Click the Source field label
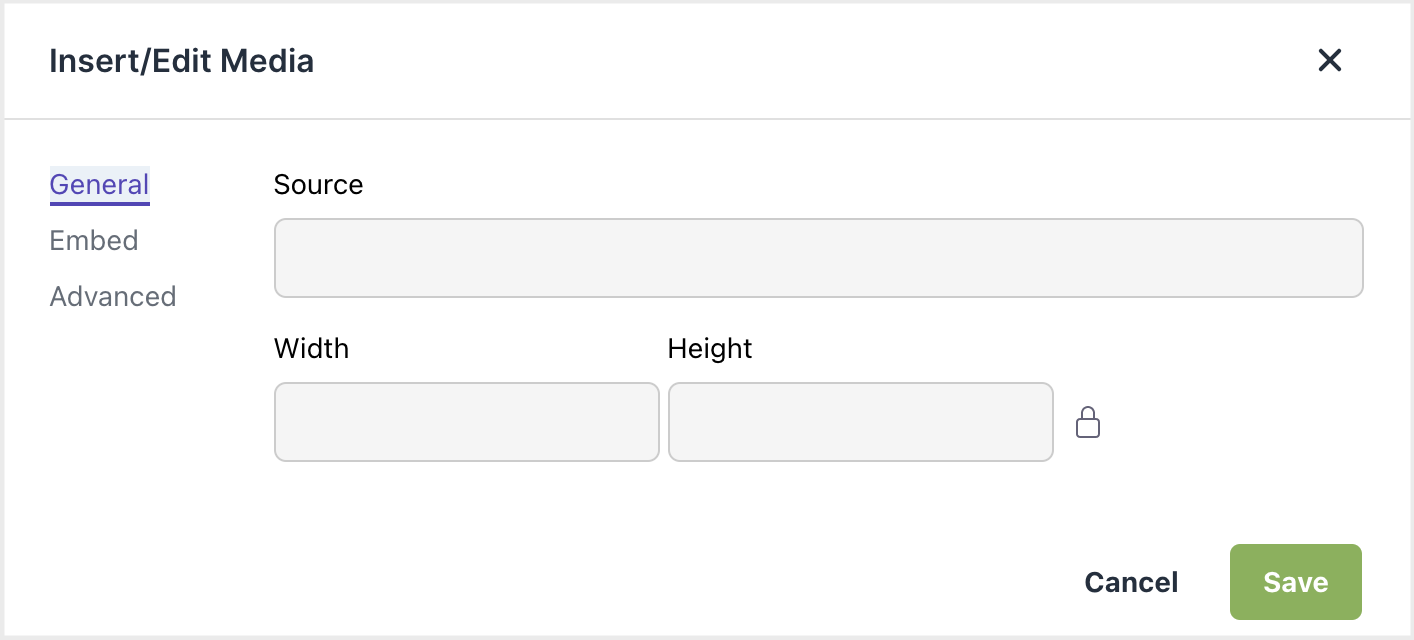The width and height of the screenshot is (1414, 640). coord(318,185)
